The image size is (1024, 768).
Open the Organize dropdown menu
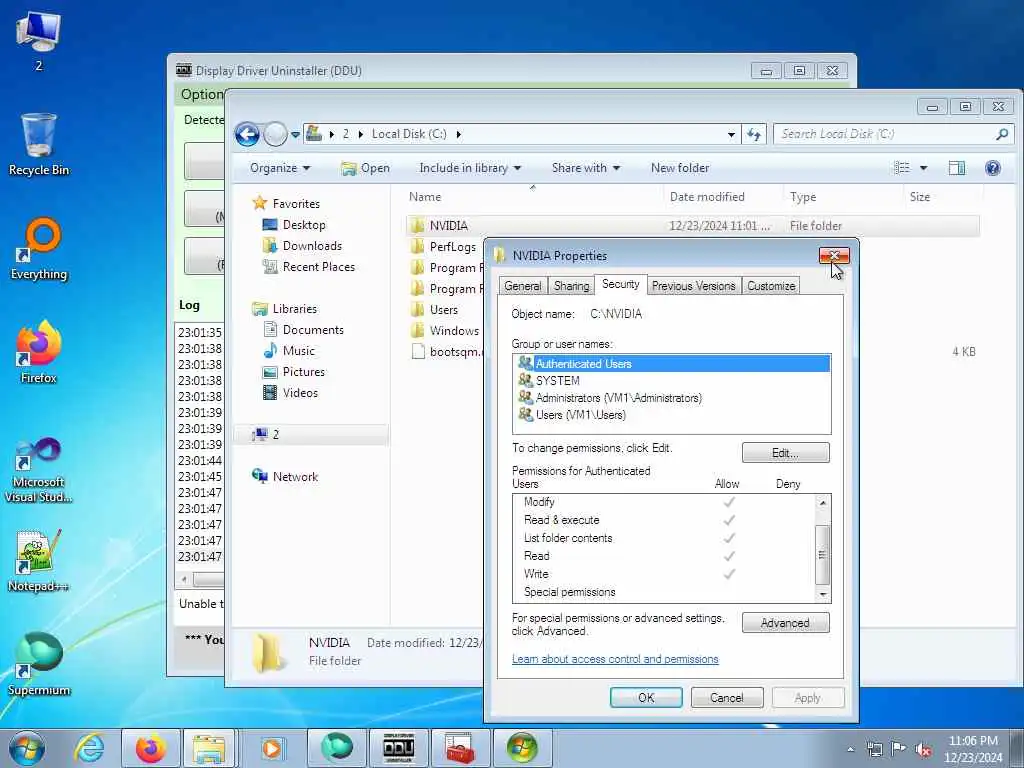[280, 168]
